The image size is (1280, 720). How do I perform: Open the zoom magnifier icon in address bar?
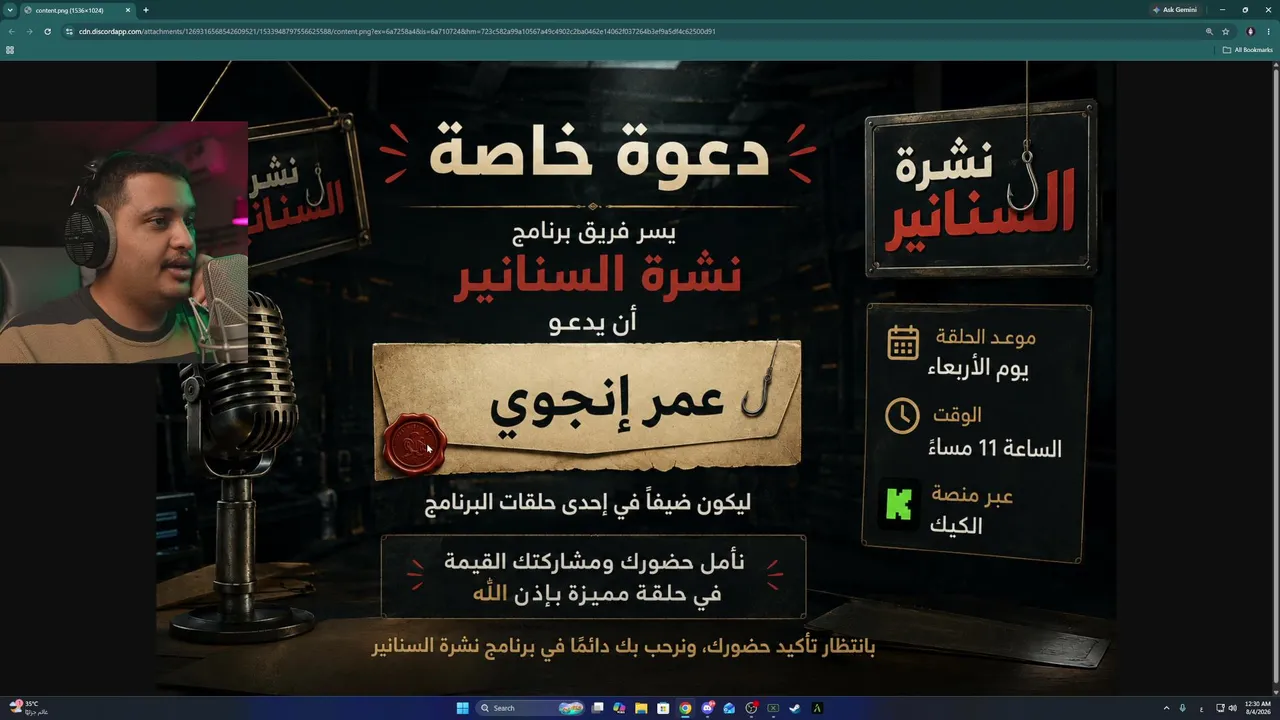pyautogui.click(x=1209, y=31)
